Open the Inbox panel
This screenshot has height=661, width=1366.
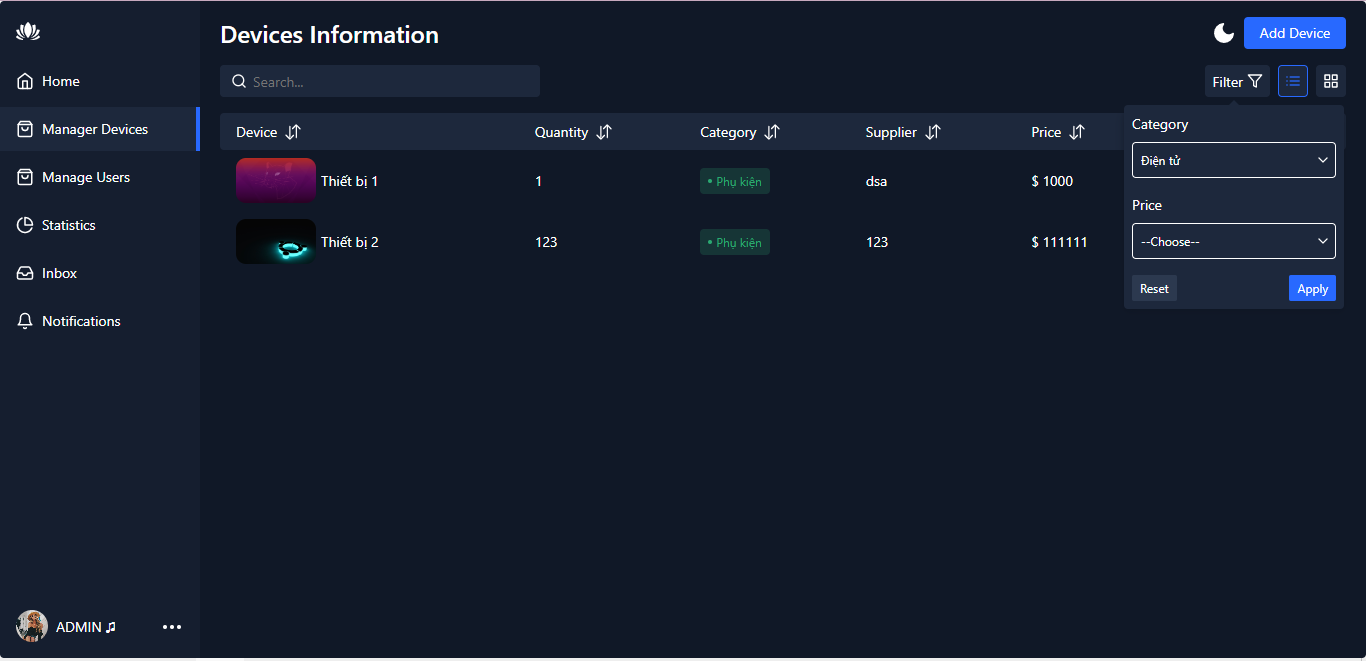tap(61, 273)
